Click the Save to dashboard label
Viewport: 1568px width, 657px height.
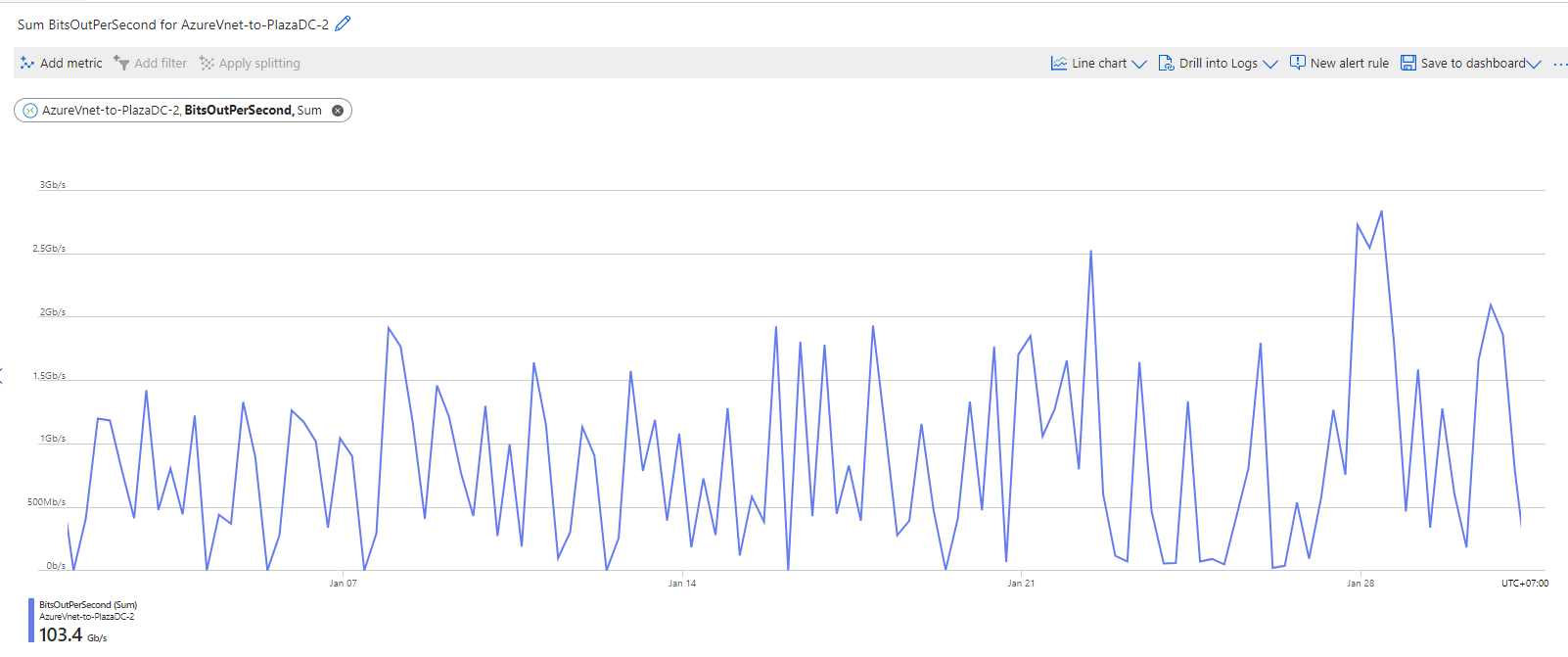tap(1473, 63)
